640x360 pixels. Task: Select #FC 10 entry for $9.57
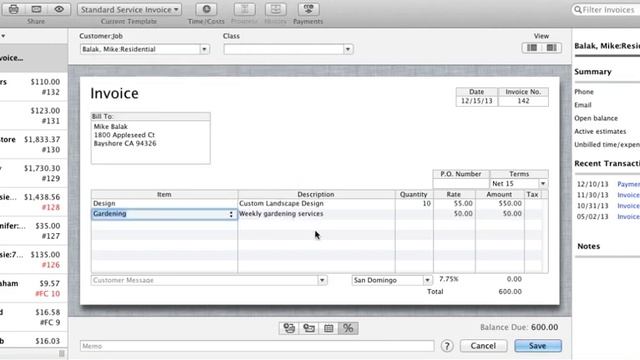[33, 288]
